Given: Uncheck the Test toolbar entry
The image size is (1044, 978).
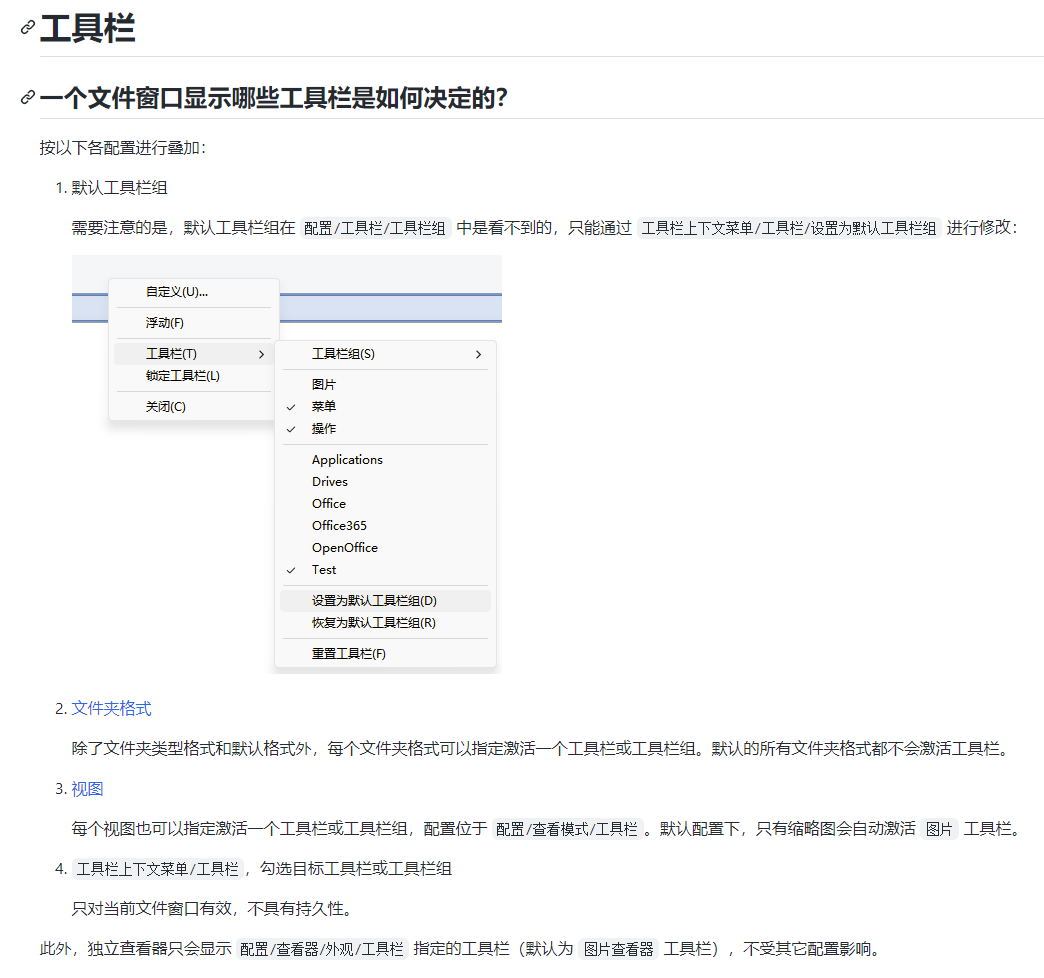Looking at the screenshot, I should click(324, 570).
